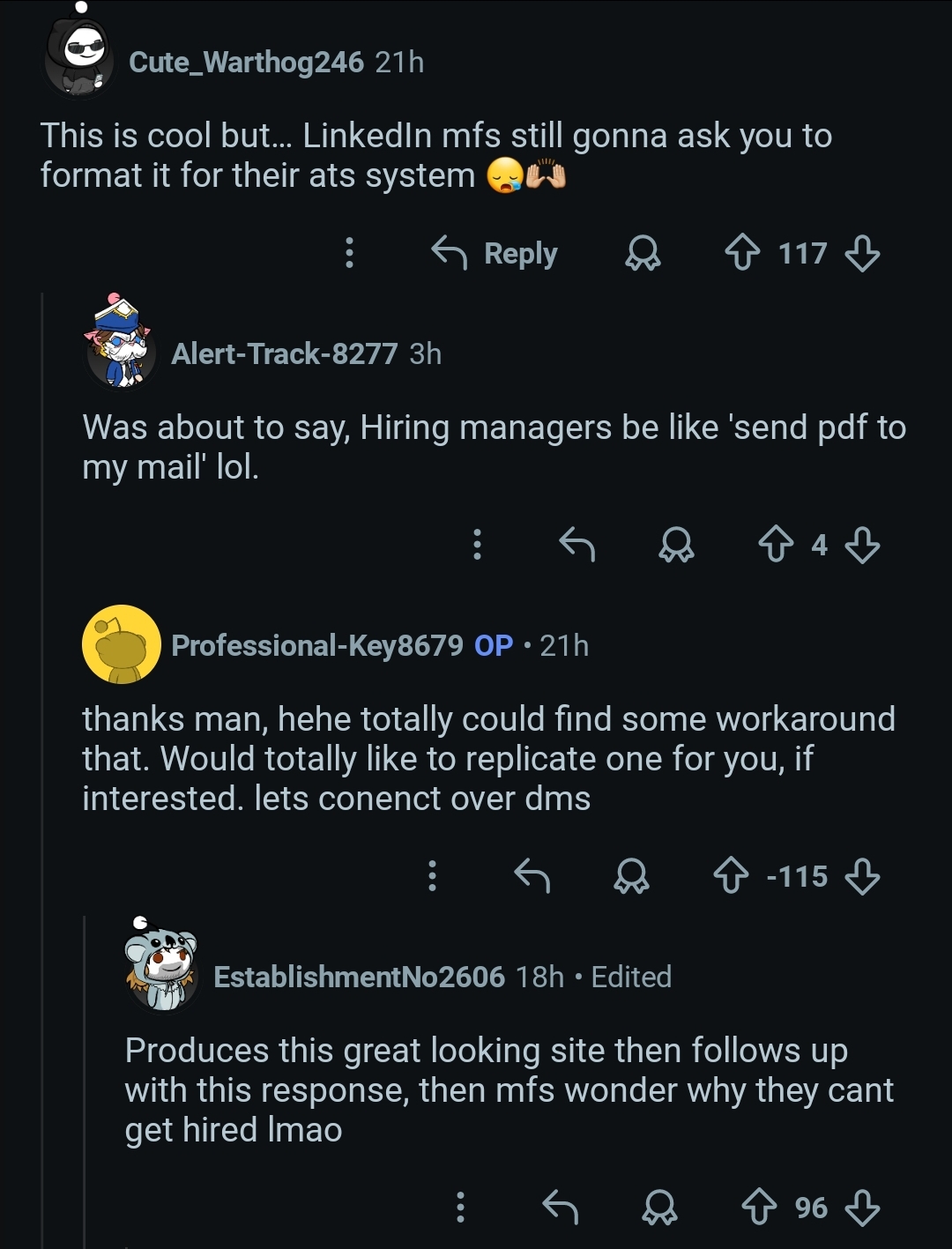The height and width of the screenshot is (1249, 952).
Task: Open Alert-Track-8277's profile
Action: (284, 353)
